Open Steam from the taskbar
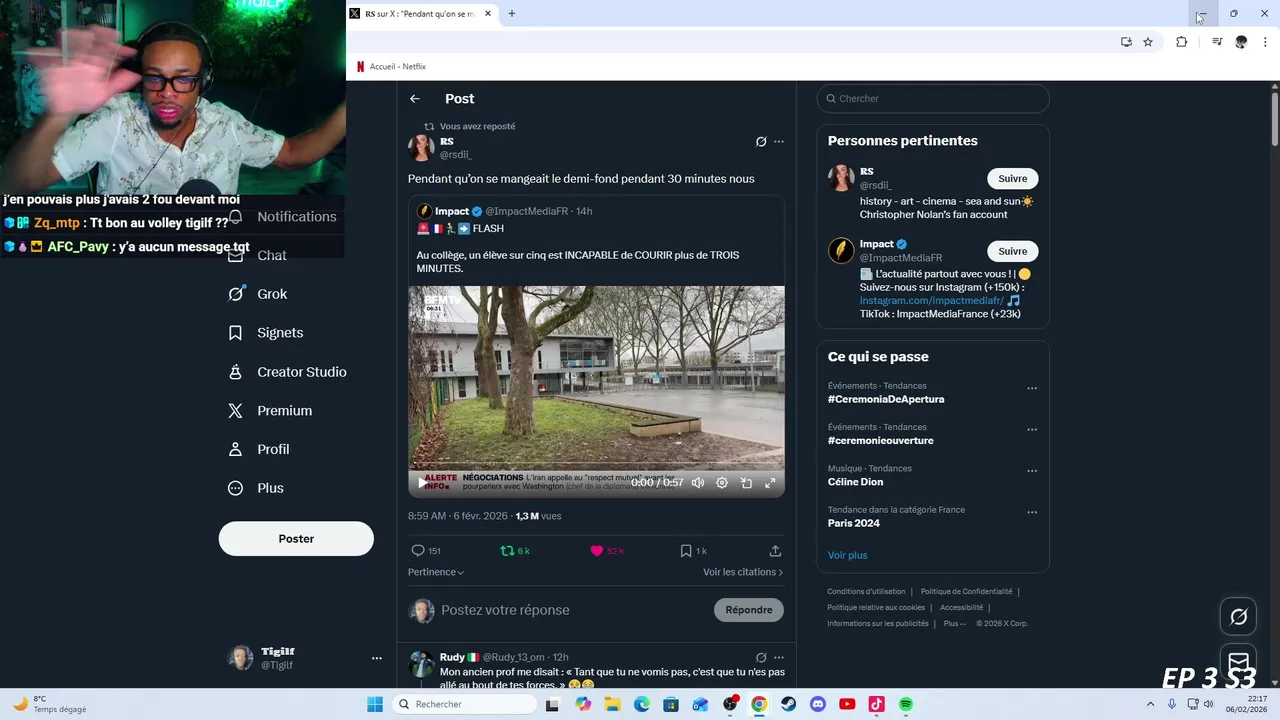Image resolution: width=1280 pixels, height=720 pixels. click(789, 704)
